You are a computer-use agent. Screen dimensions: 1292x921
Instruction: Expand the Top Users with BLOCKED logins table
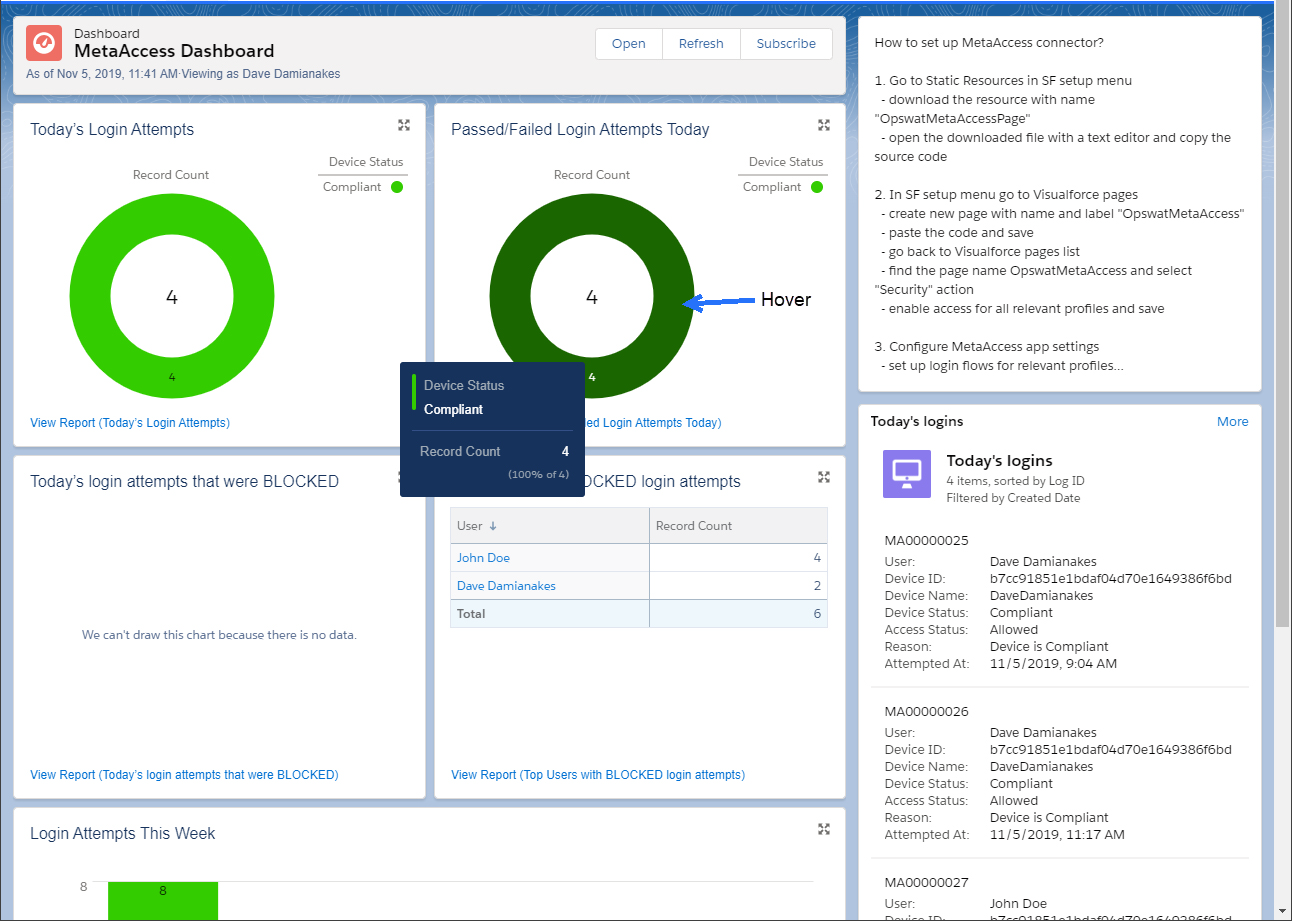(824, 477)
